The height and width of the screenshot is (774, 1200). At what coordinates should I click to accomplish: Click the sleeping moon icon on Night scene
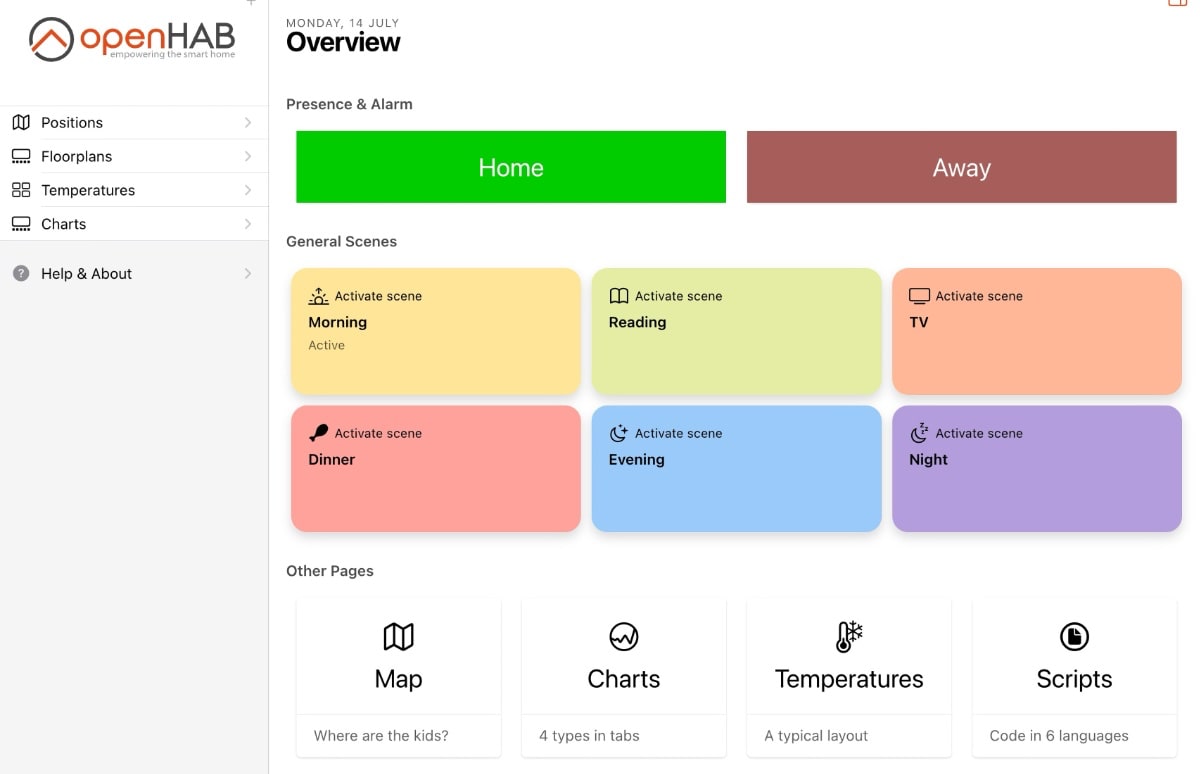[919, 433]
